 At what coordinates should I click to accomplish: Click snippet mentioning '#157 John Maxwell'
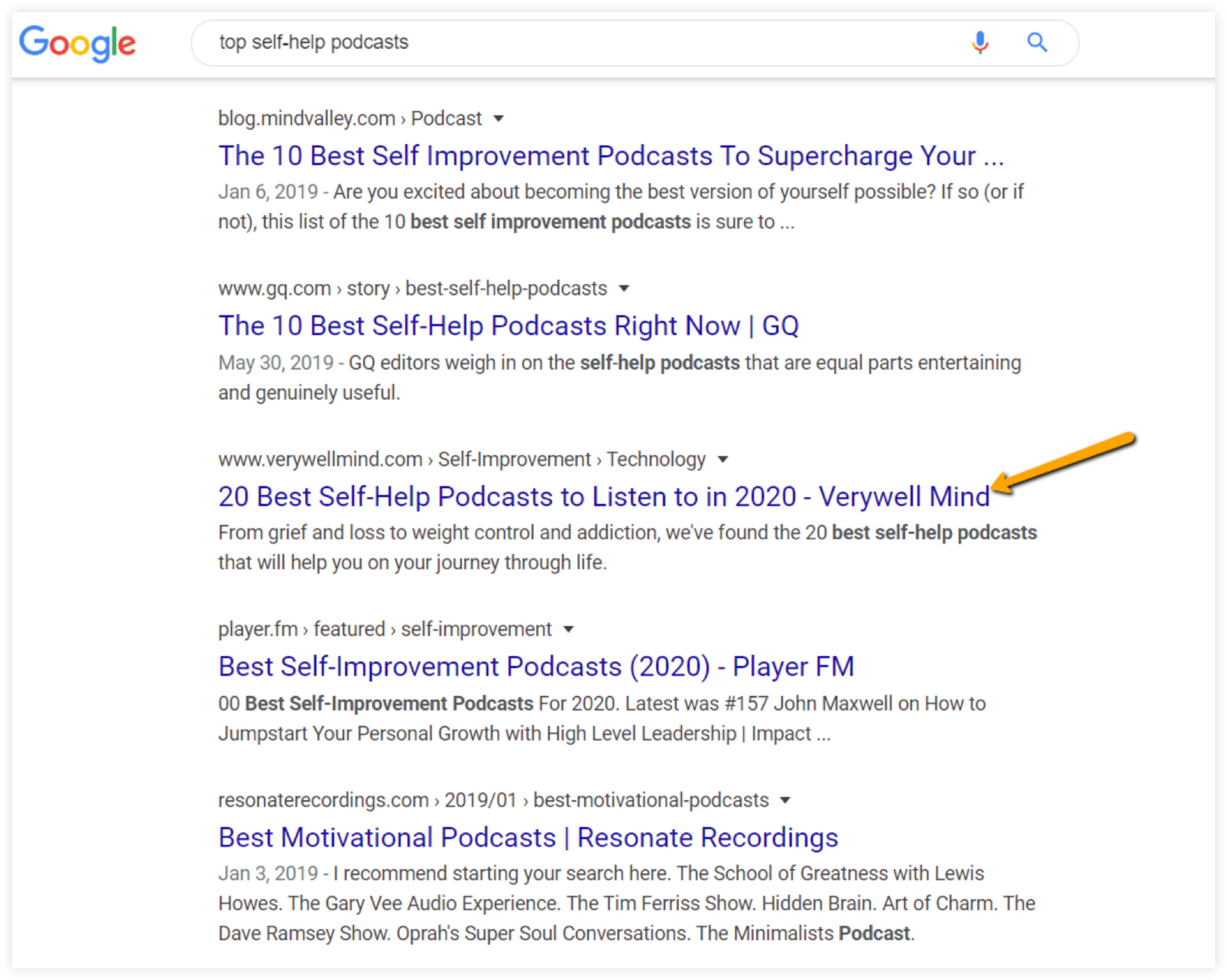[x=602, y=718]
